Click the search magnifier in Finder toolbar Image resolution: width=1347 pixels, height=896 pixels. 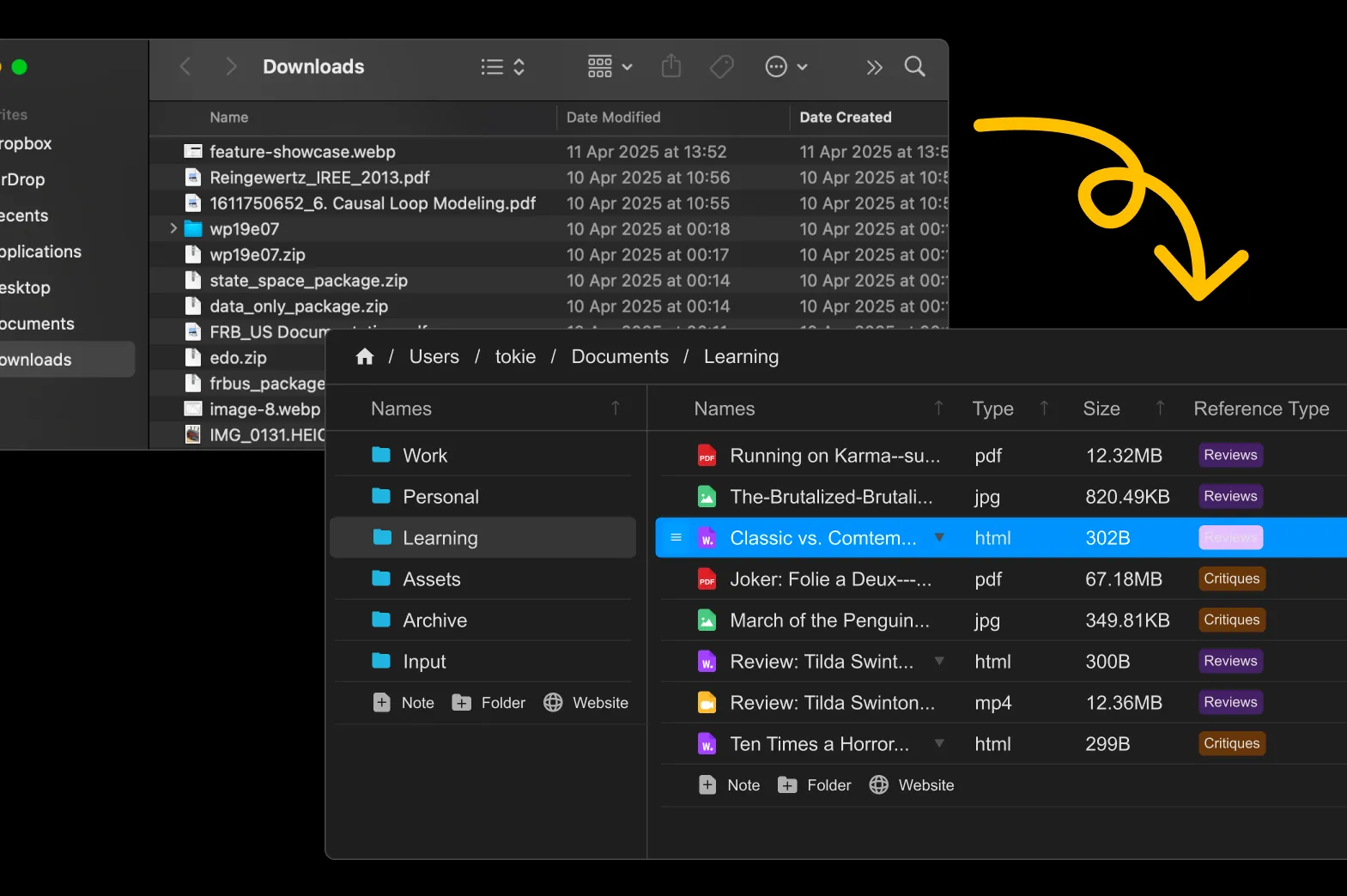click(914, 67)
